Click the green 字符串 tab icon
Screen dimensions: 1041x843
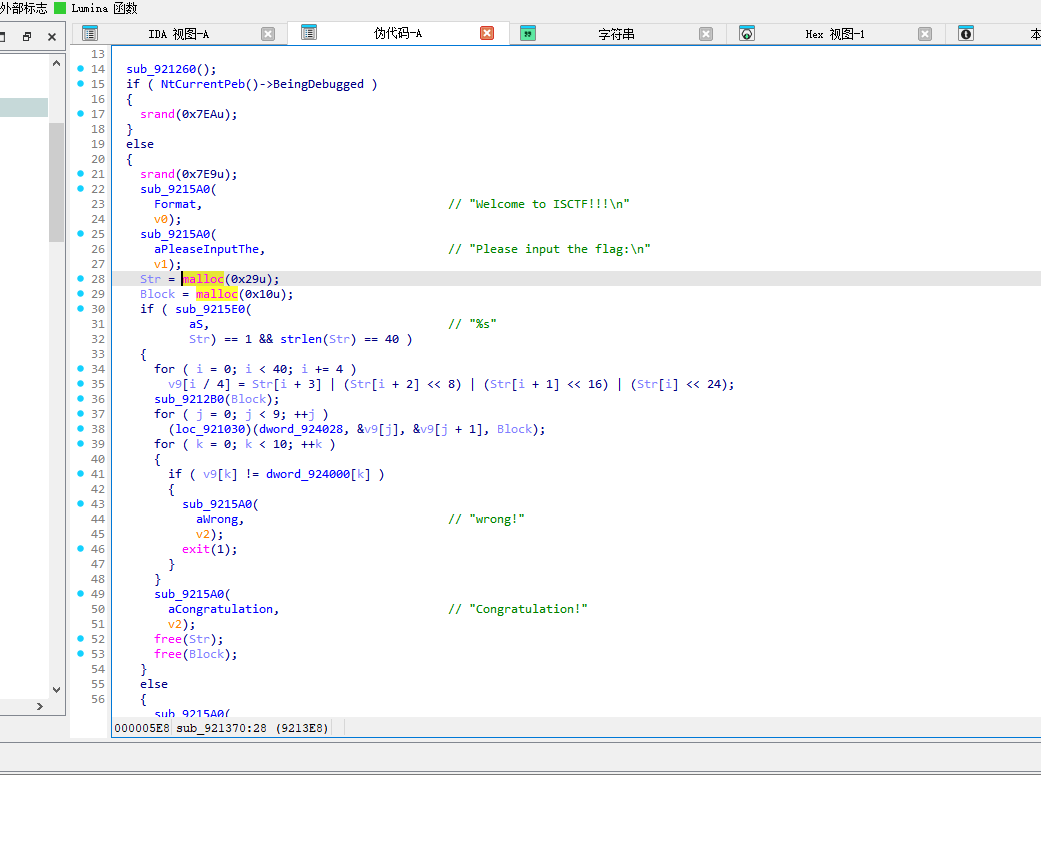click(x=528, y=33)
